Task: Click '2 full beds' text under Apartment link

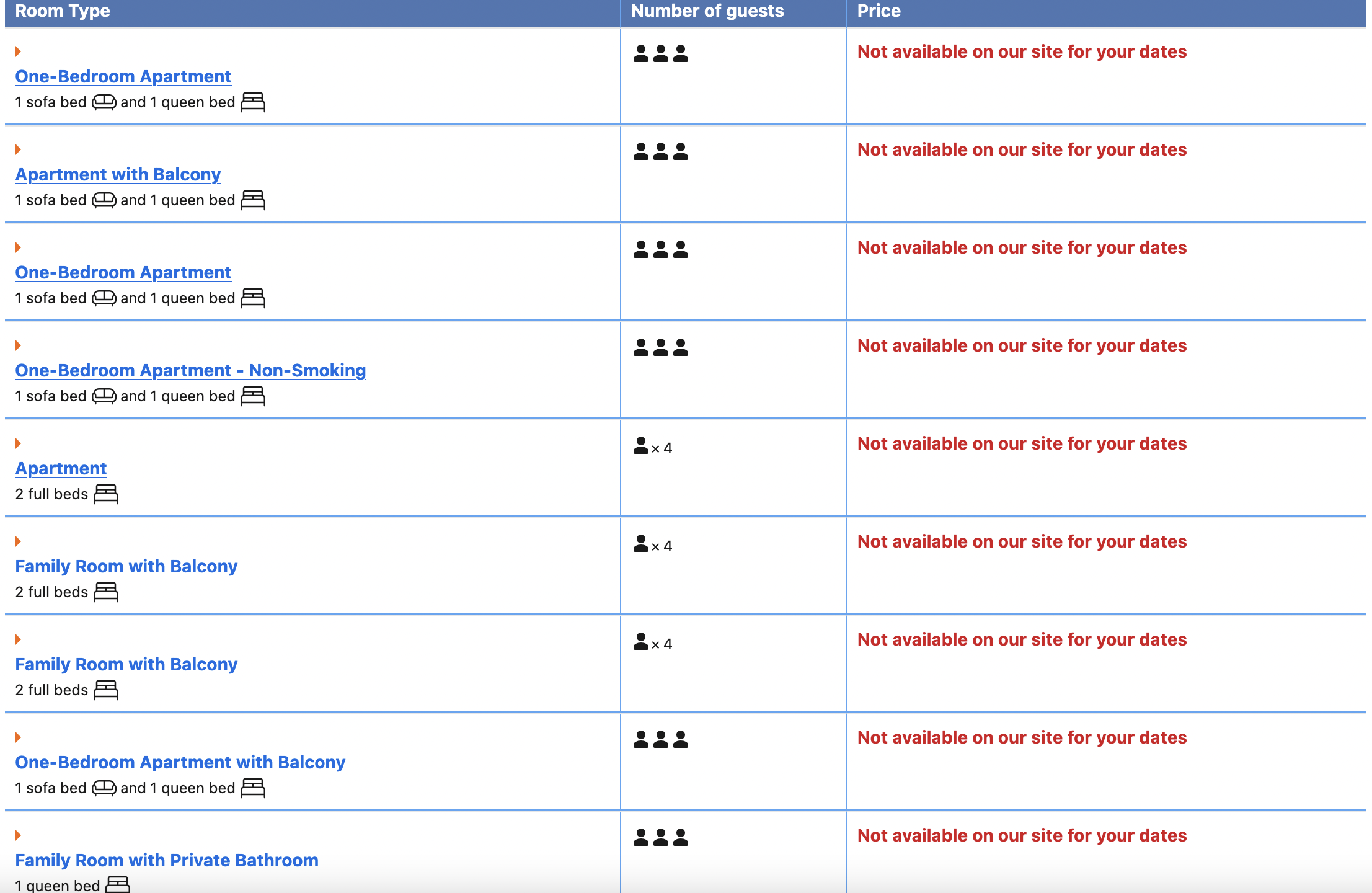Action: (51, 494)
